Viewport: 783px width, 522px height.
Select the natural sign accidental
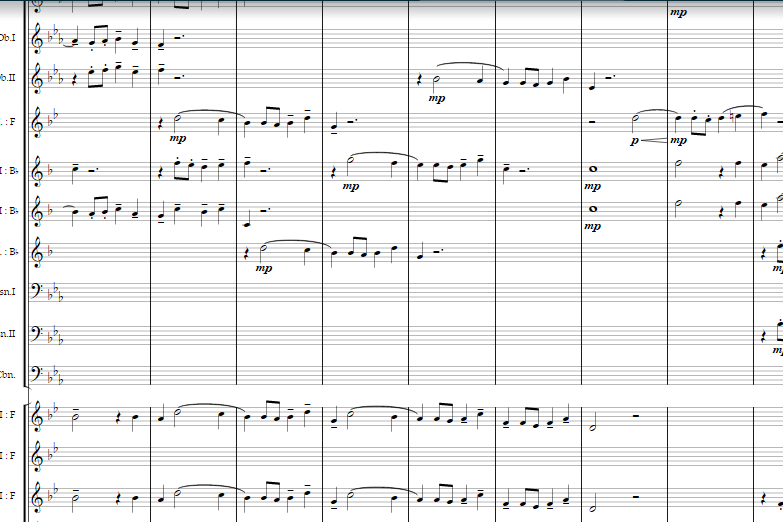click(x=730, y=117)
